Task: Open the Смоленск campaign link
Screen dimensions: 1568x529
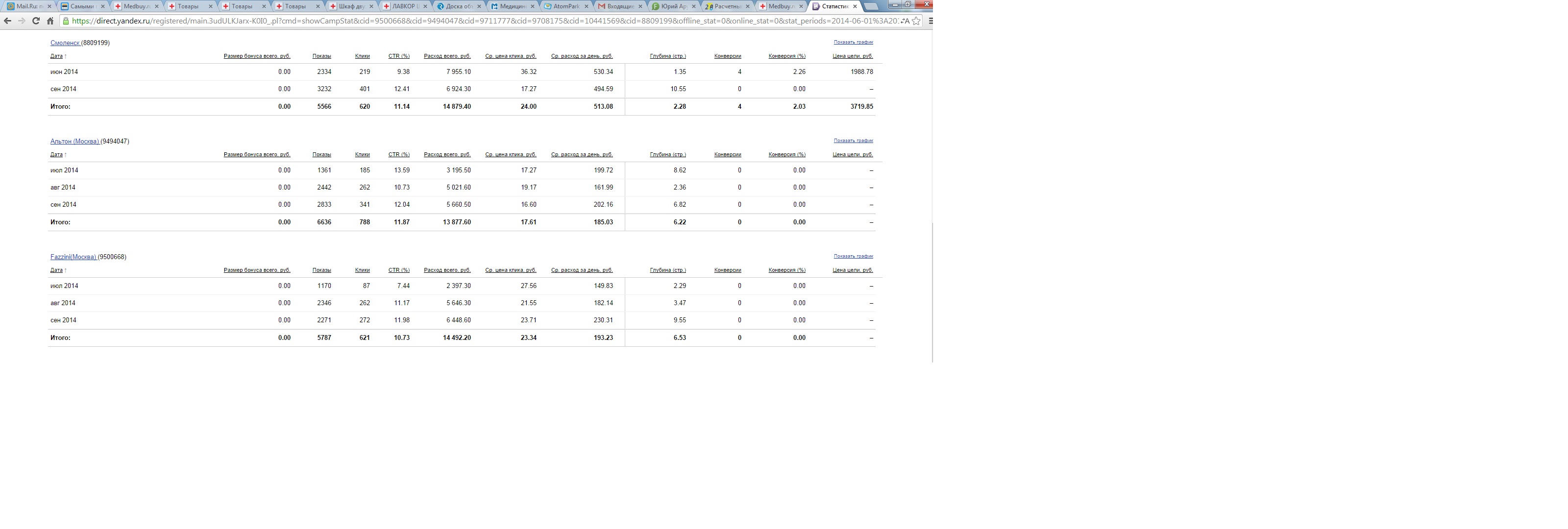Action: 65,43
